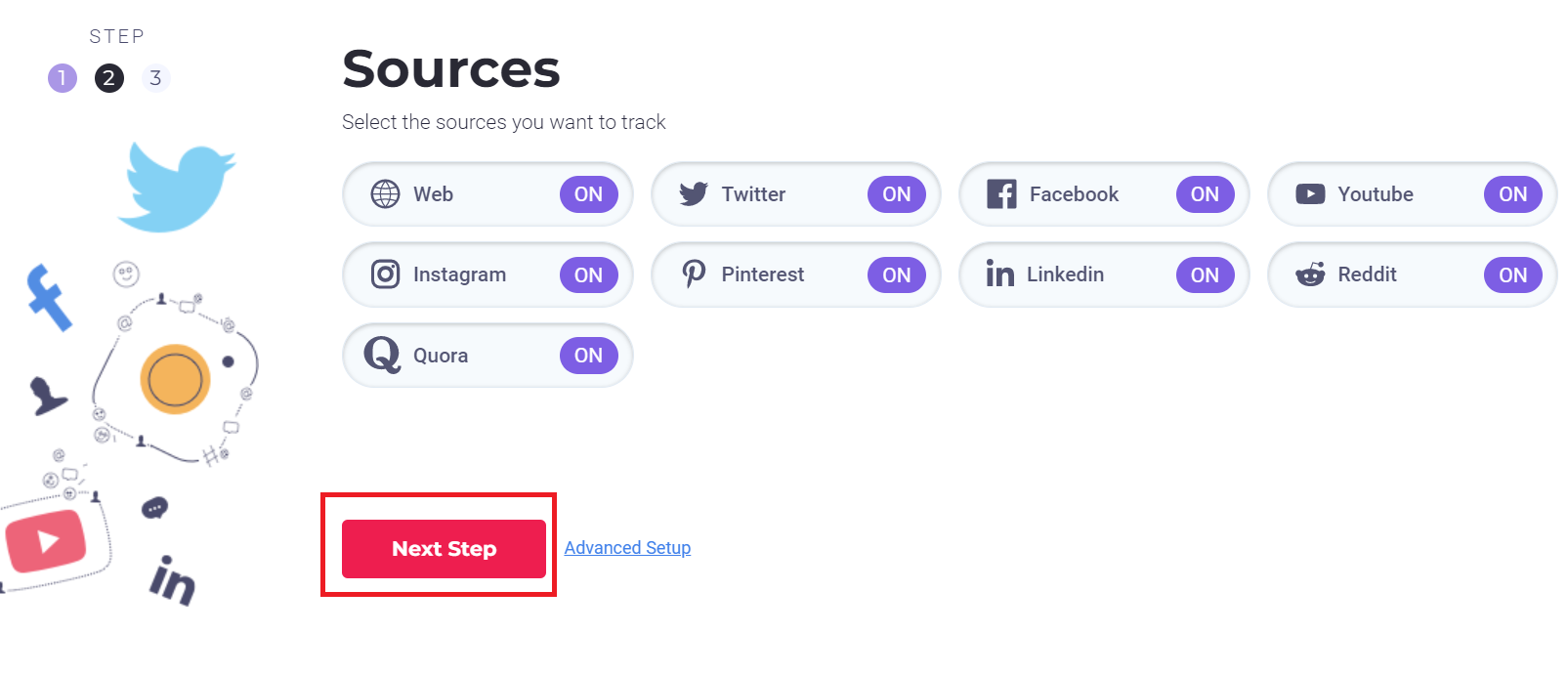Click the Twitter bird source icon
Viewport: 1568px width, 675px height.
coord(694,194)
